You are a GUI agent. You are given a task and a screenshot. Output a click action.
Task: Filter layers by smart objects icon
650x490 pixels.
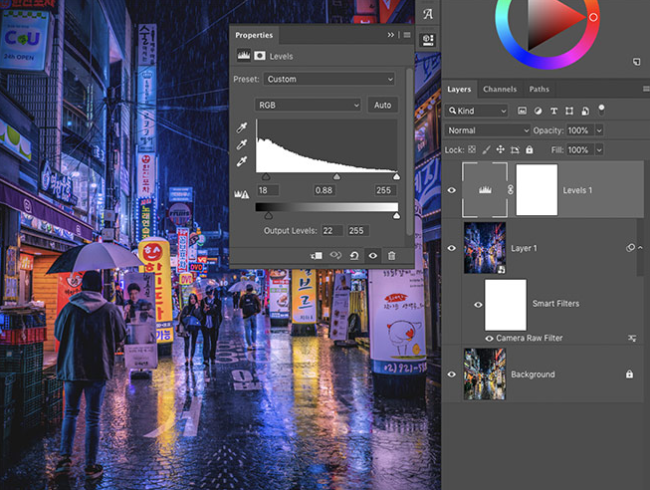coord(585,111)
